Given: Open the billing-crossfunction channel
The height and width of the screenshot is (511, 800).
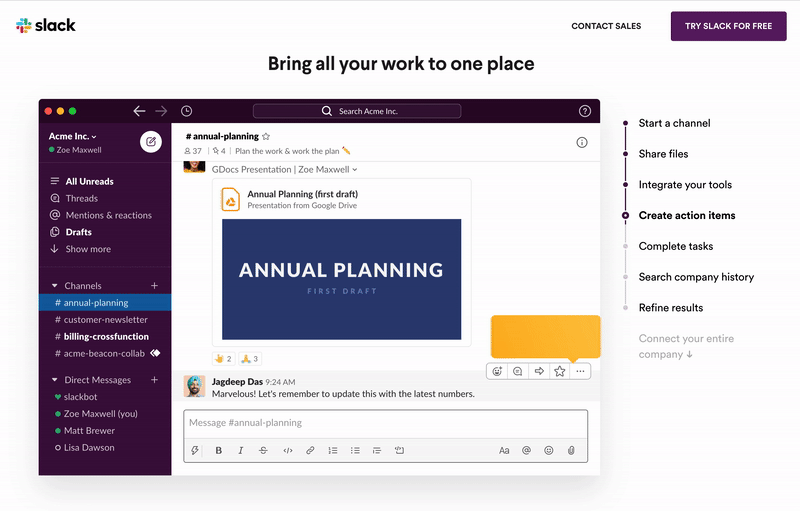Looking at the screenshot, I should coord(105,337).
